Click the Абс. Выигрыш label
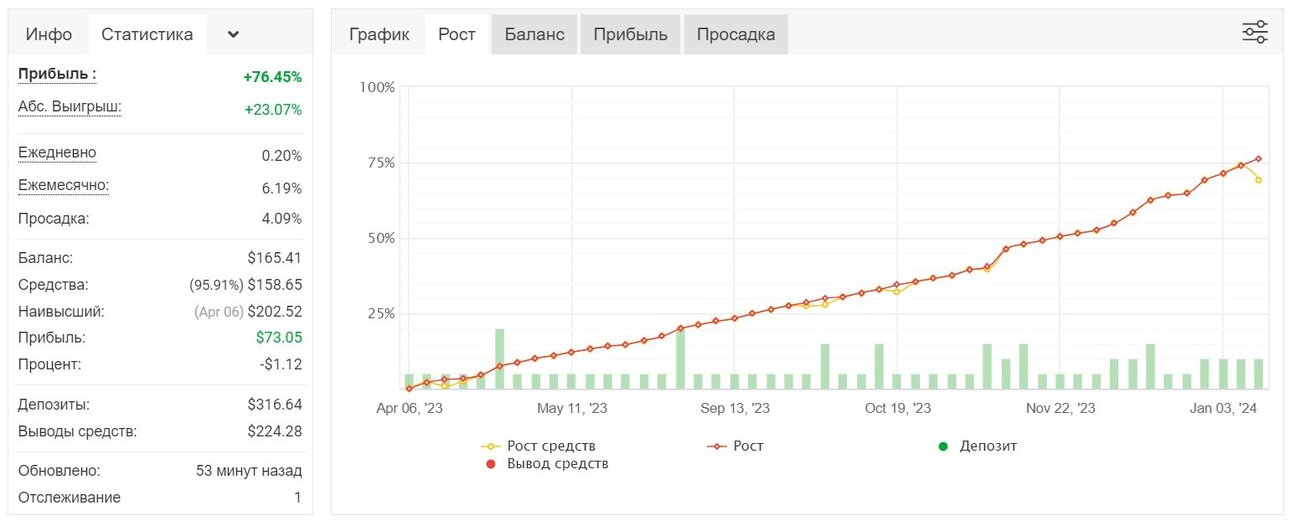The image size is (1290, 521). click(x=70, y=107)
